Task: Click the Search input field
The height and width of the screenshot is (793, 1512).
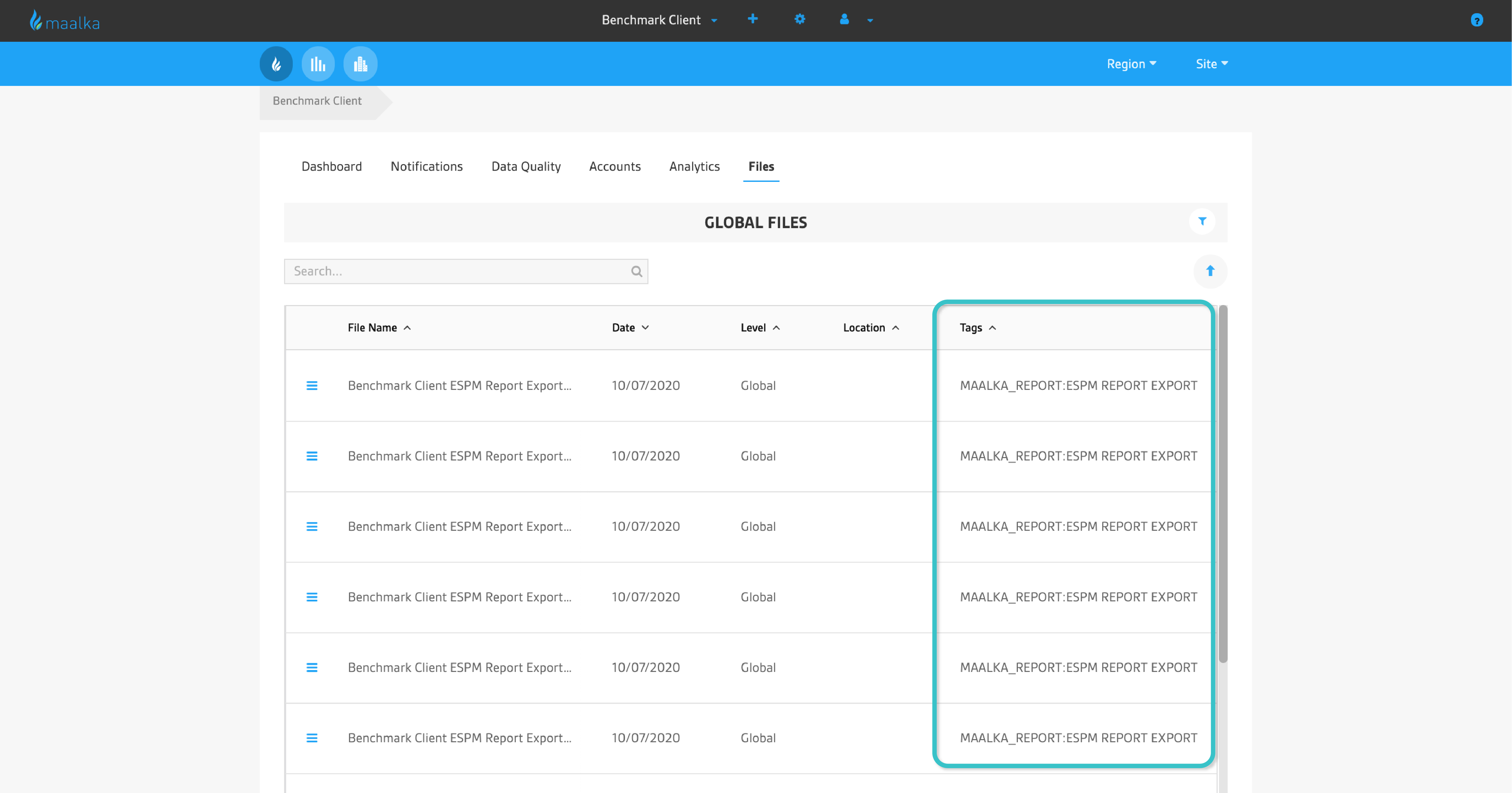Action: 466,271
